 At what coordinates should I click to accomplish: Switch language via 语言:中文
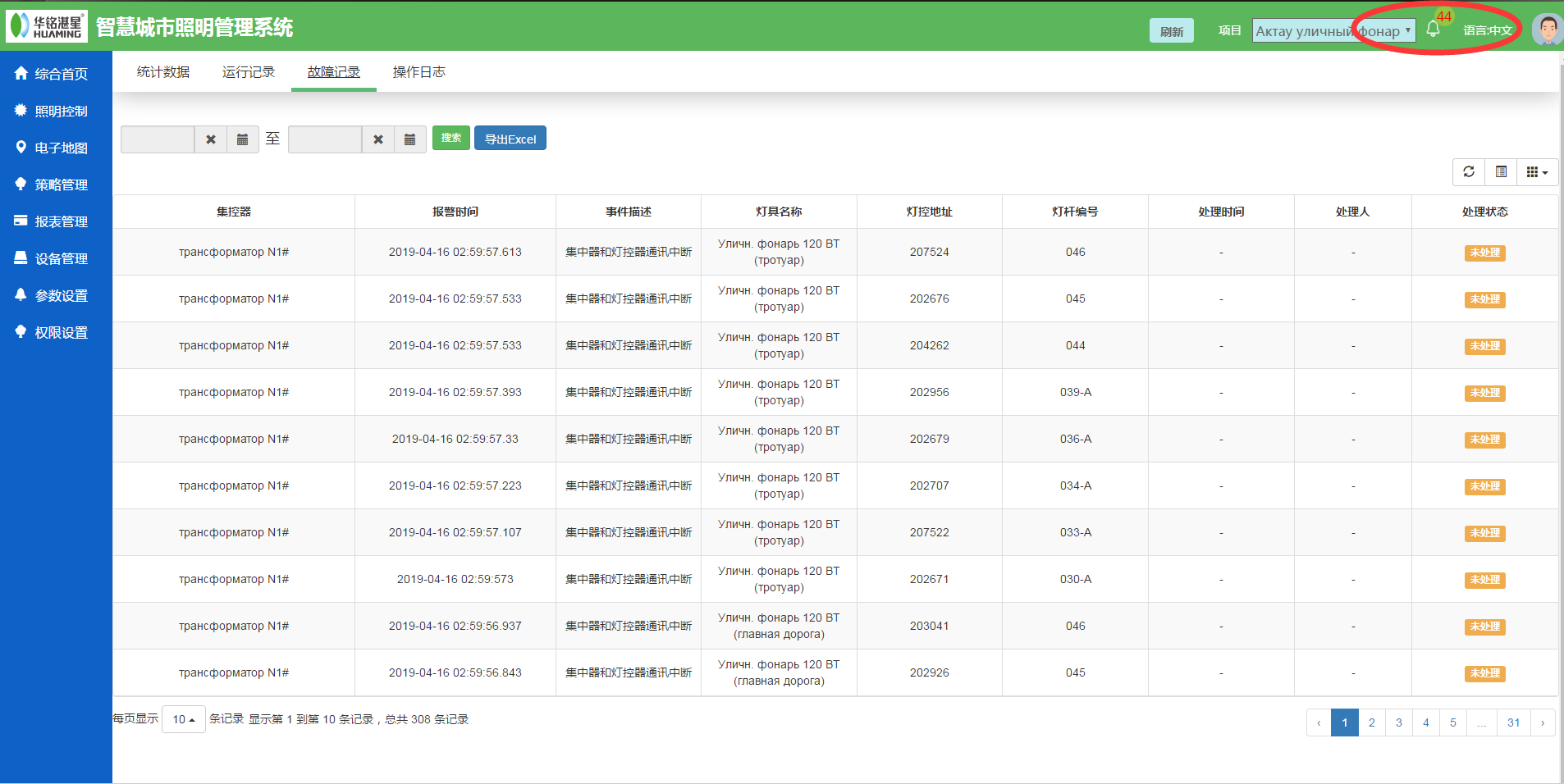1488,30
